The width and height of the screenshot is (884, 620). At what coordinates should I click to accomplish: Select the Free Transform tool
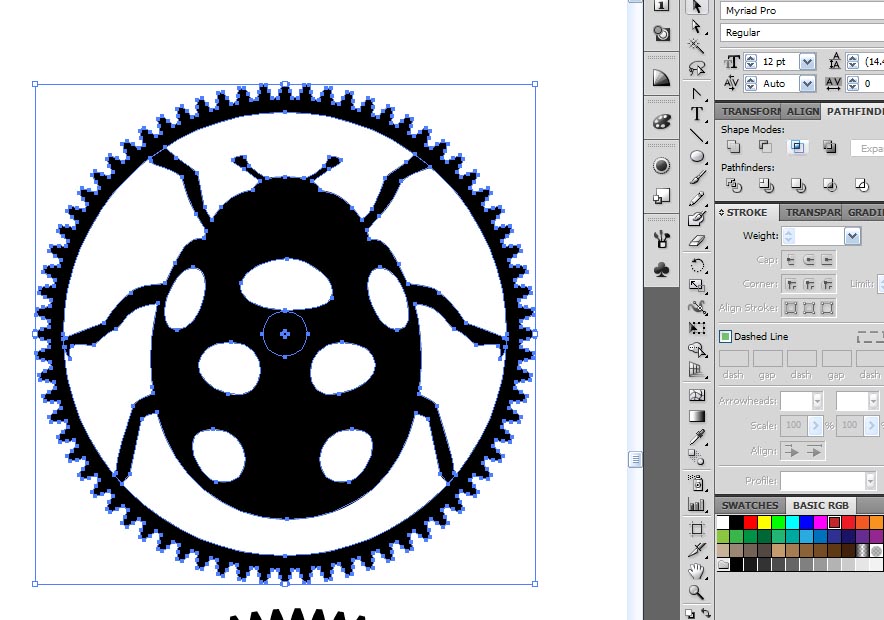(x=697, y=328)
